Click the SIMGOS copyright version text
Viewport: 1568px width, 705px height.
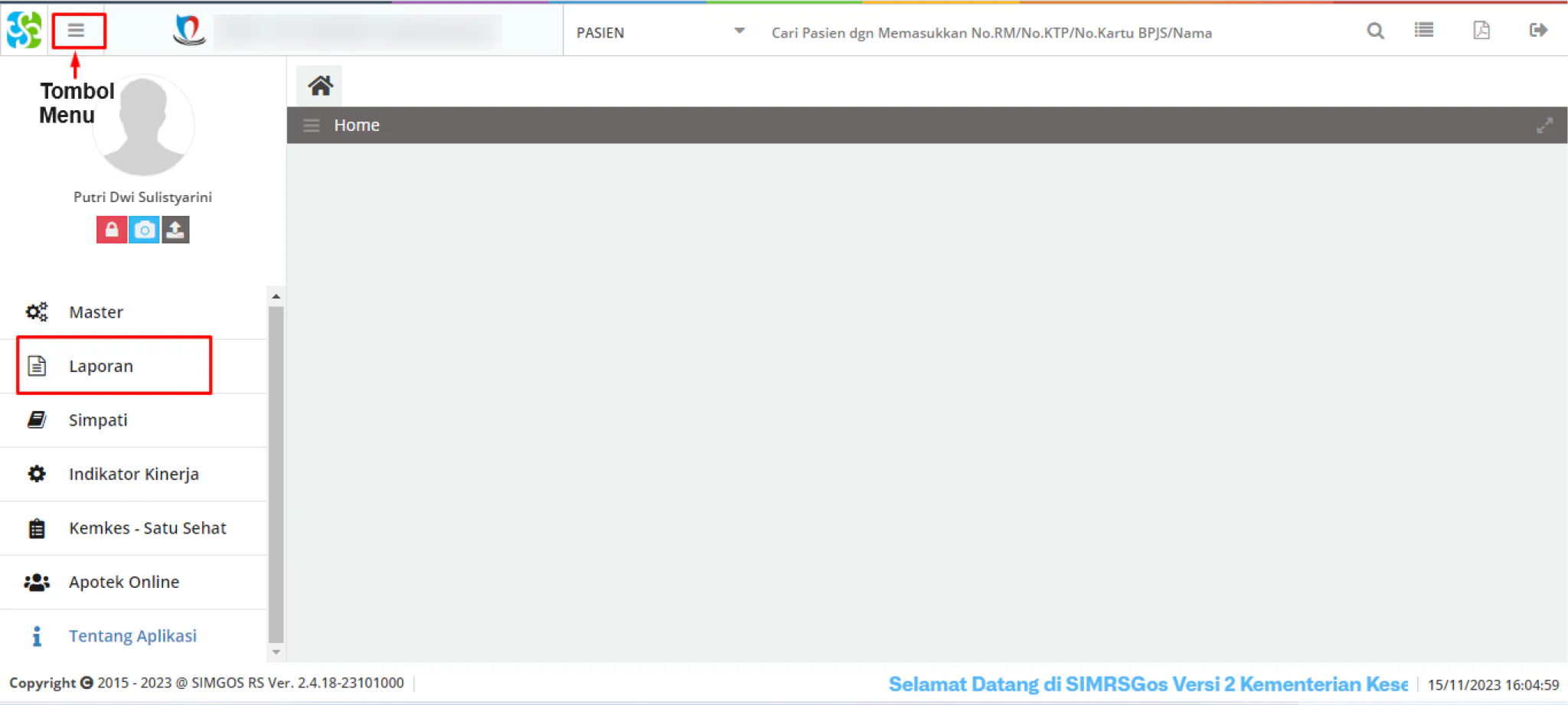tap(207, 683)
